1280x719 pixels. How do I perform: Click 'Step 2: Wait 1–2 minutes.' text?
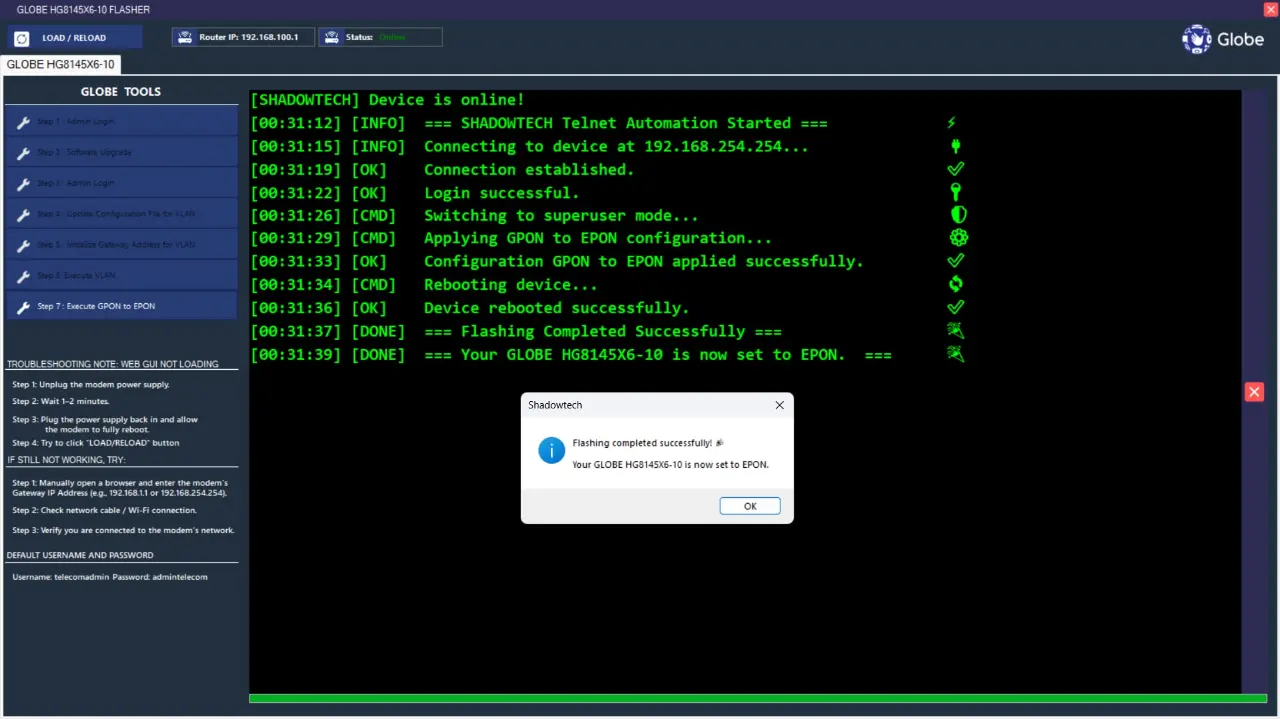(61, 402)
